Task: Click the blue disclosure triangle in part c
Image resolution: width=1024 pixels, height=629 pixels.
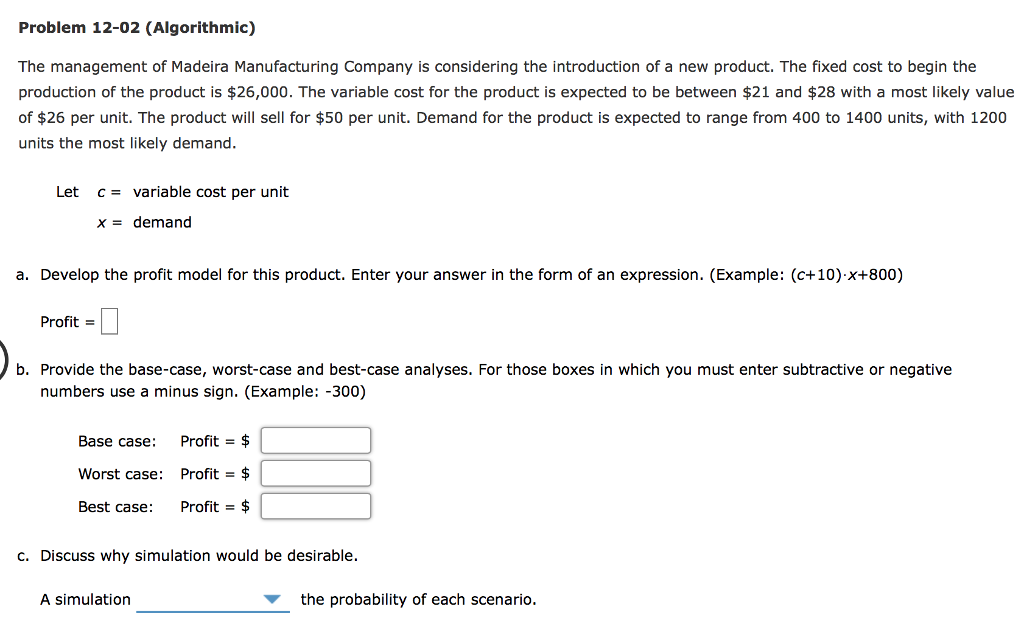Action: pos(272,598)
